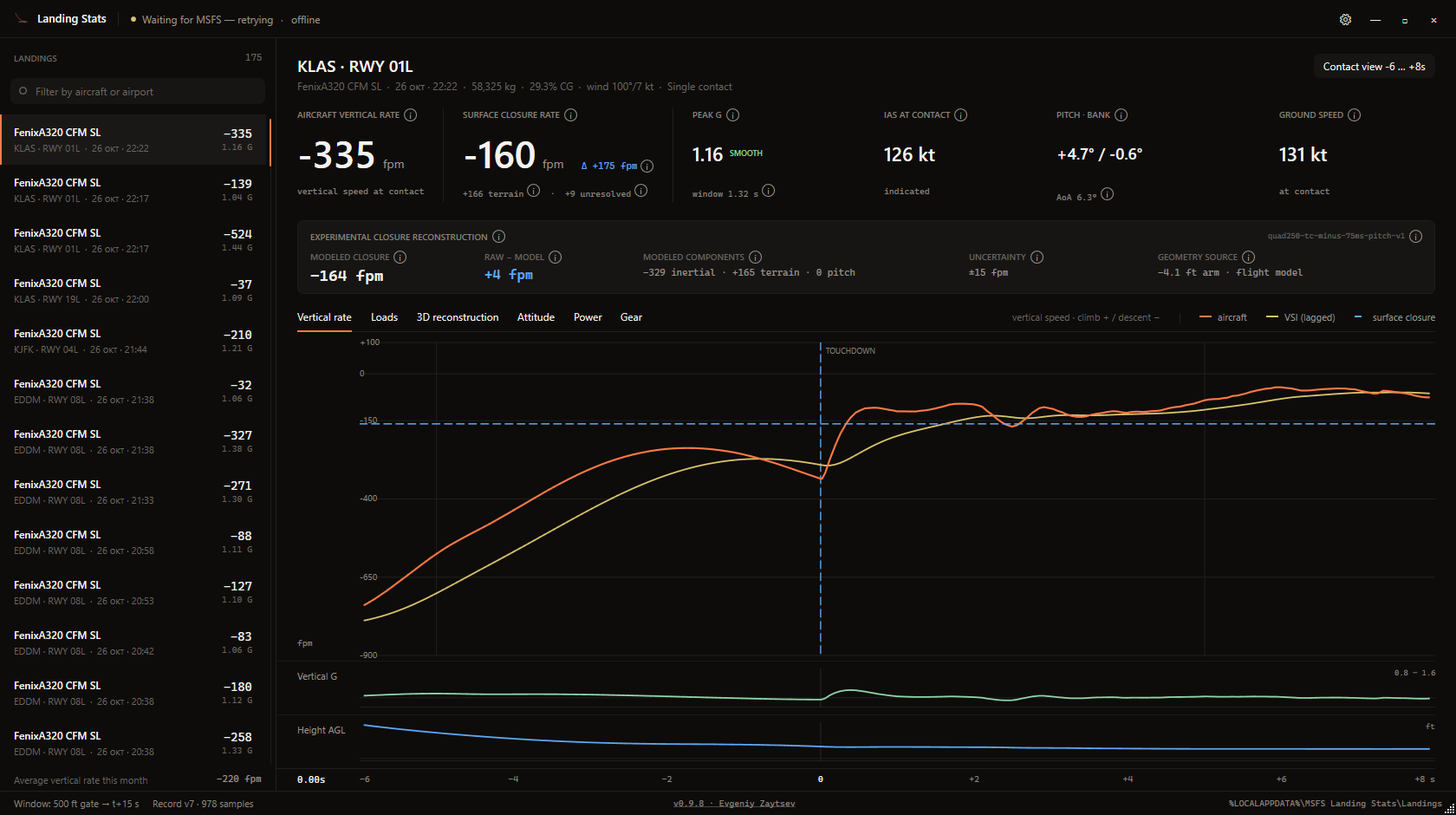
Task: Open the LOCALAPPDATA Landings folder path
Action: [x=1335, y=804]
